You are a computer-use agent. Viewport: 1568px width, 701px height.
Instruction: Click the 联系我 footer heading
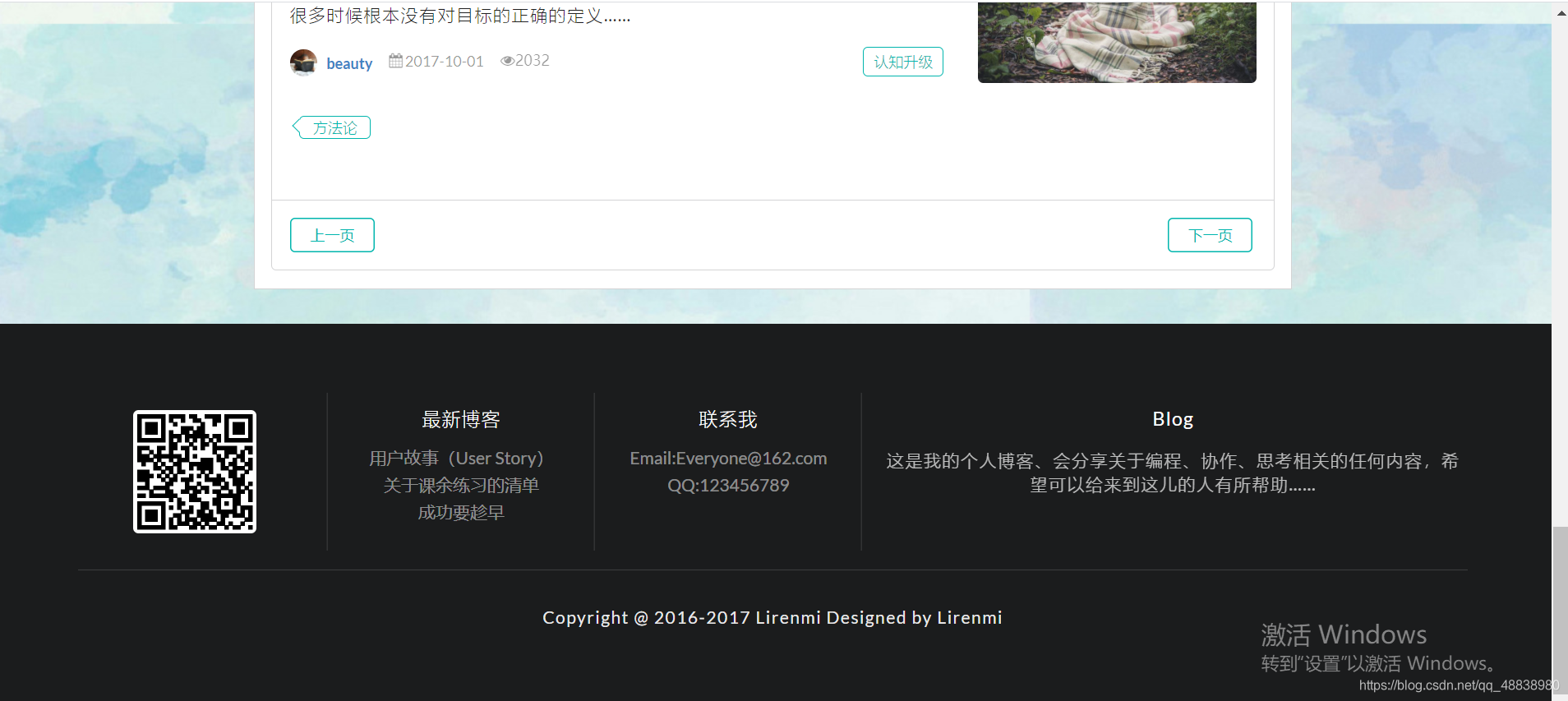point(728,420)
